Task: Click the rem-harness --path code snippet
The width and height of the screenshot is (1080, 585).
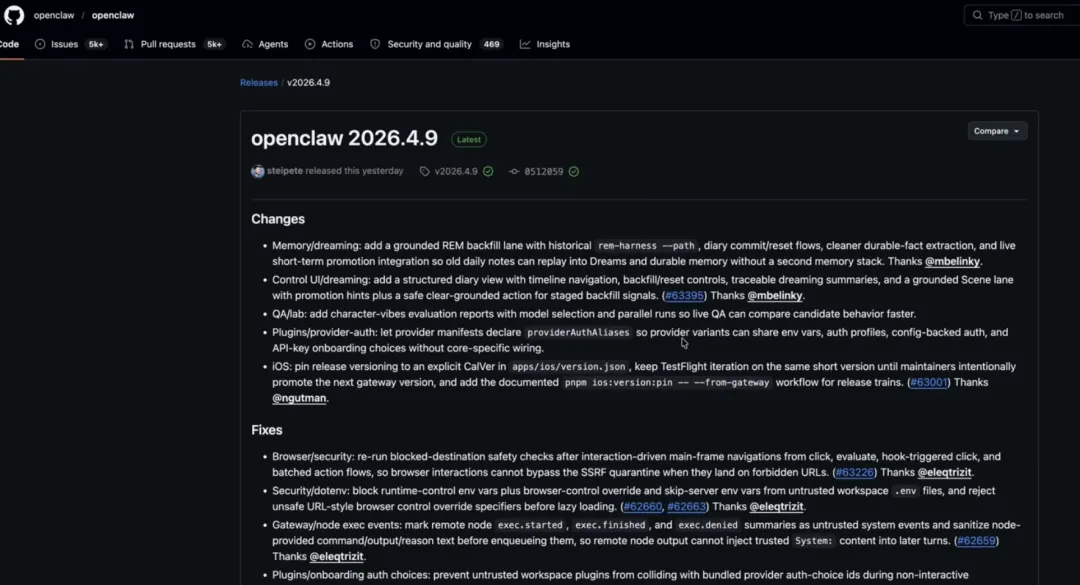Action: click(x=646, y=246)
